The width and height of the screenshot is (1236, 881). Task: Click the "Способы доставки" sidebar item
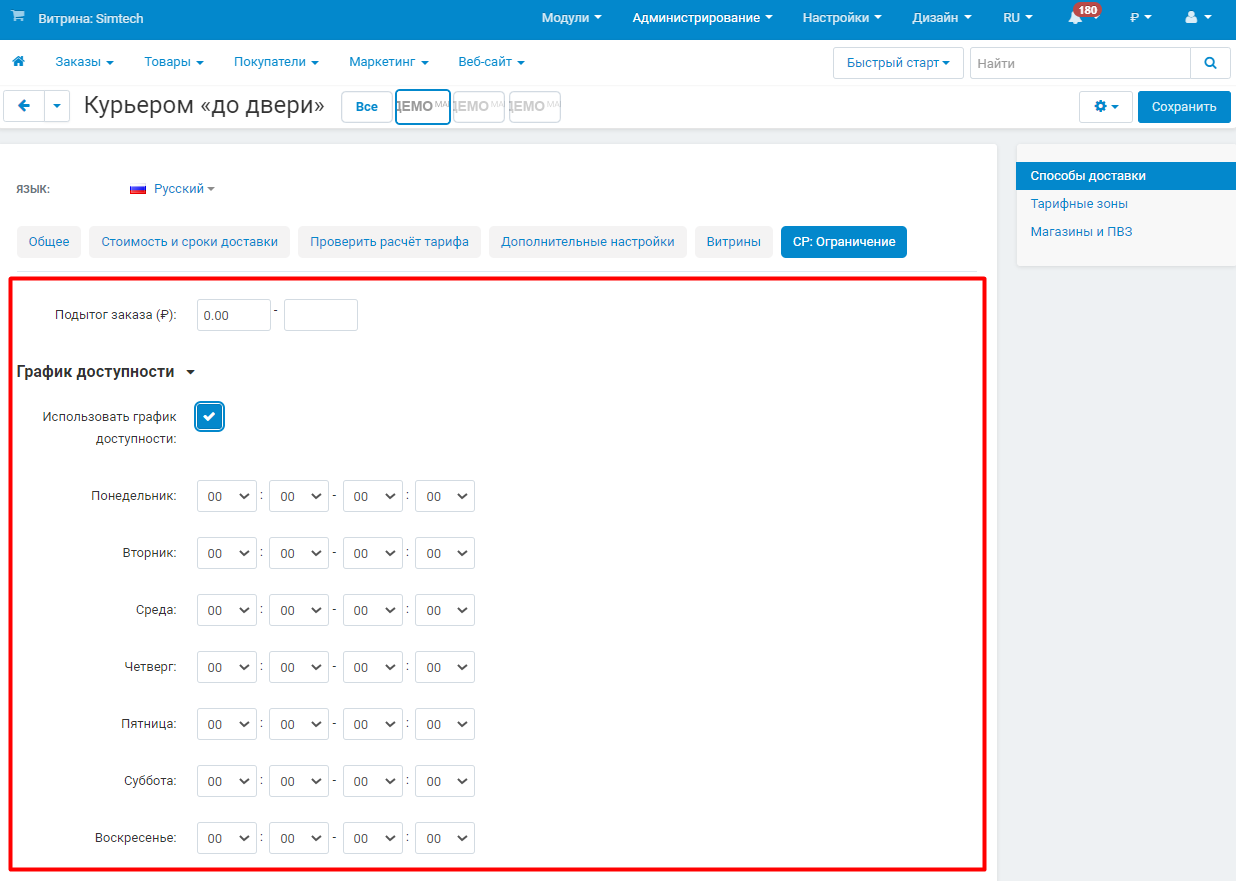[x=1126, y=176]
